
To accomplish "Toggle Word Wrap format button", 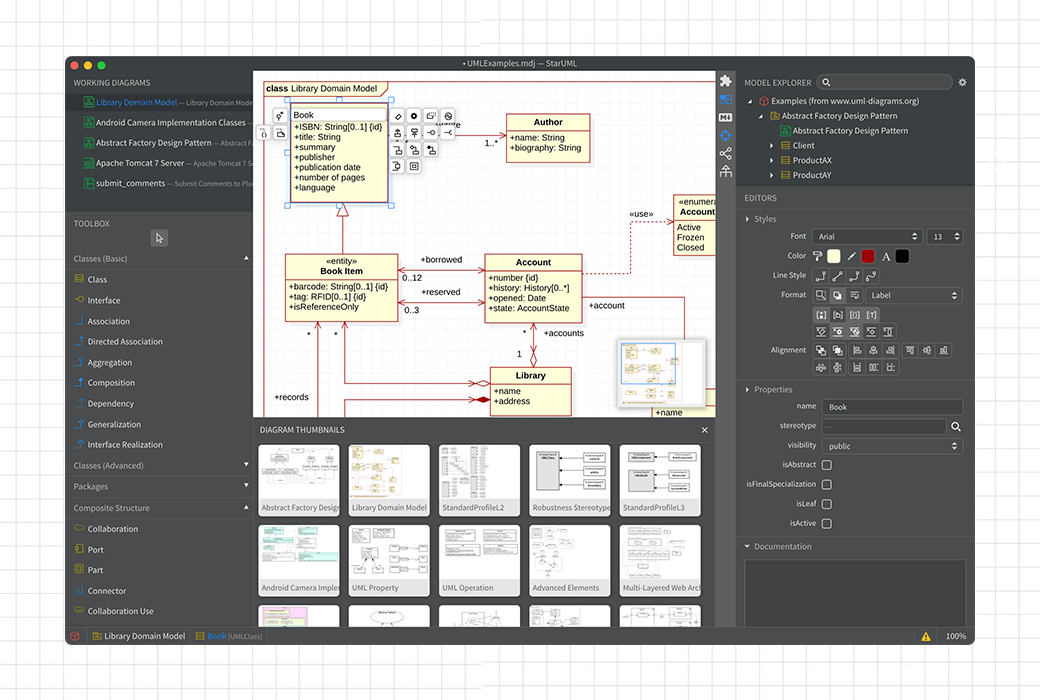I will coord(854,295).
